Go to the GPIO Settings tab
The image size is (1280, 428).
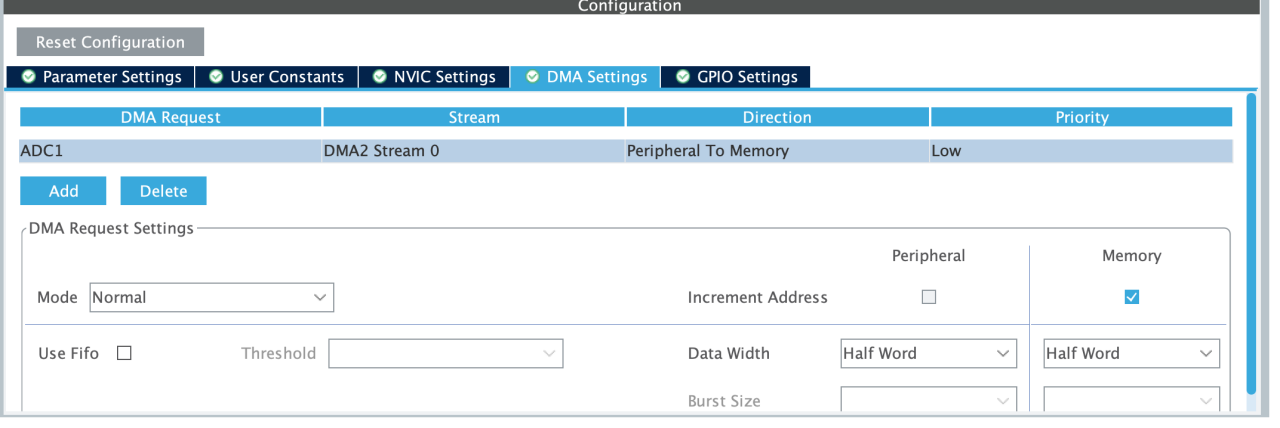click(736, 77)
